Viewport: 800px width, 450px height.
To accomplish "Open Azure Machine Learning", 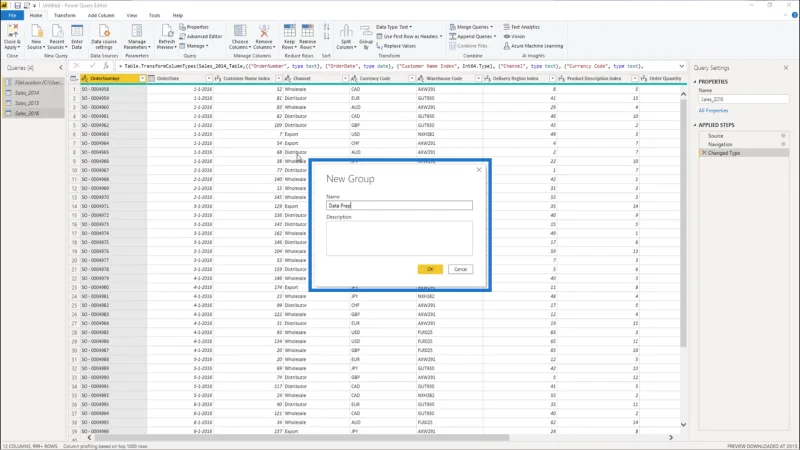I will [x=533, y=46].
